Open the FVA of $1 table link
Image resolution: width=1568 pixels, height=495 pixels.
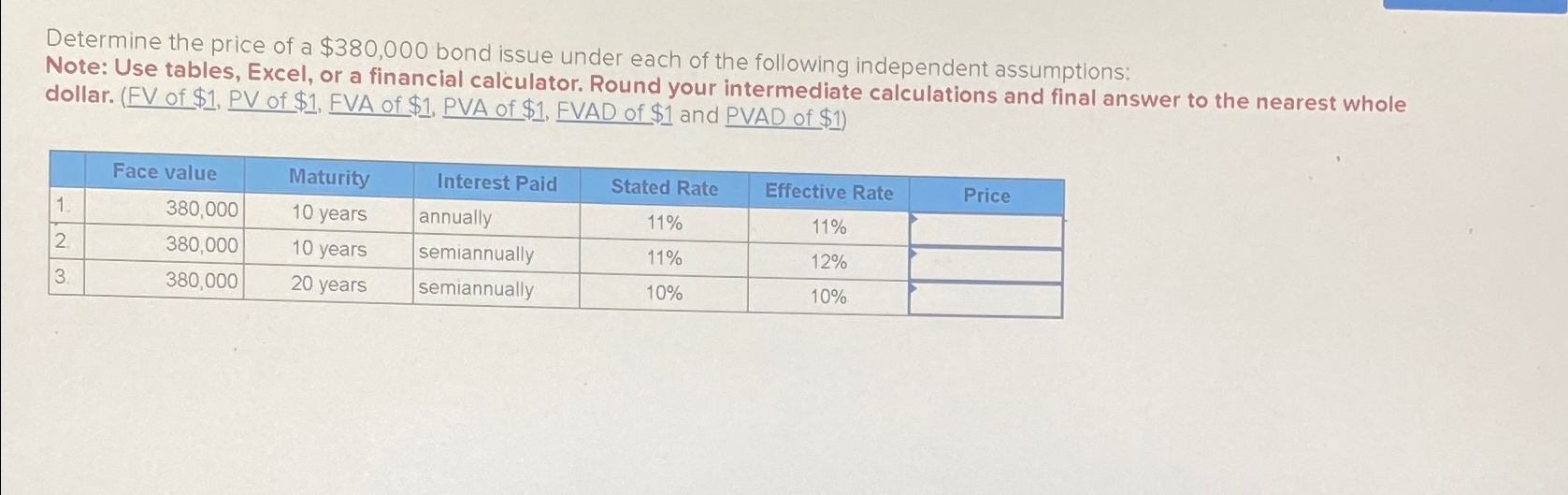(x=381, y=105)
